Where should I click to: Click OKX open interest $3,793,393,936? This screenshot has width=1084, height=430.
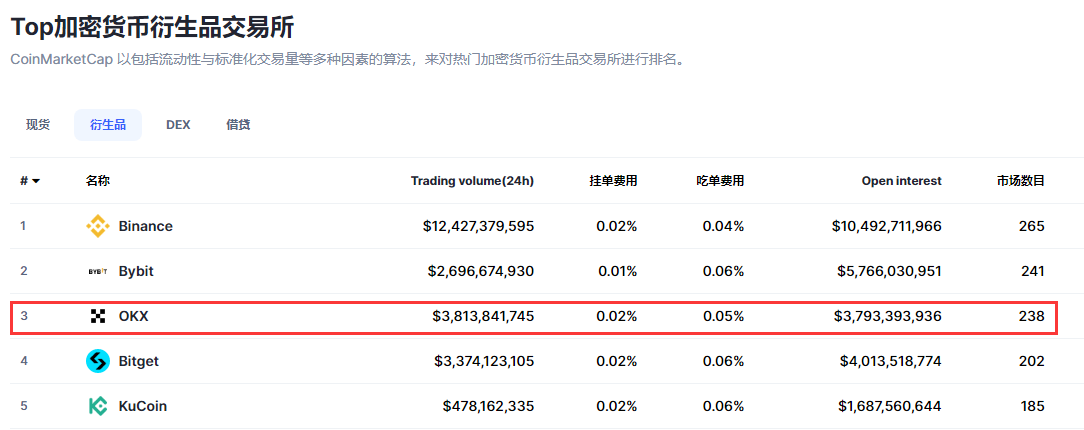pyautogui.click(x=888, y=317)
